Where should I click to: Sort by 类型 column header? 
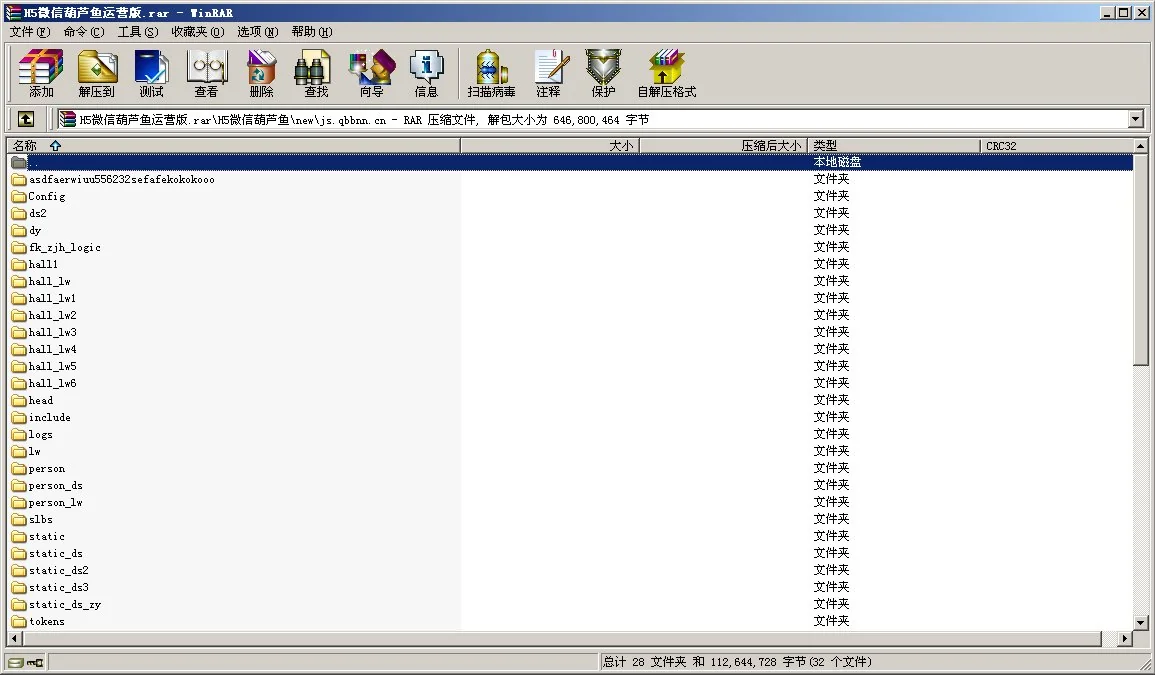pos(893,146)
